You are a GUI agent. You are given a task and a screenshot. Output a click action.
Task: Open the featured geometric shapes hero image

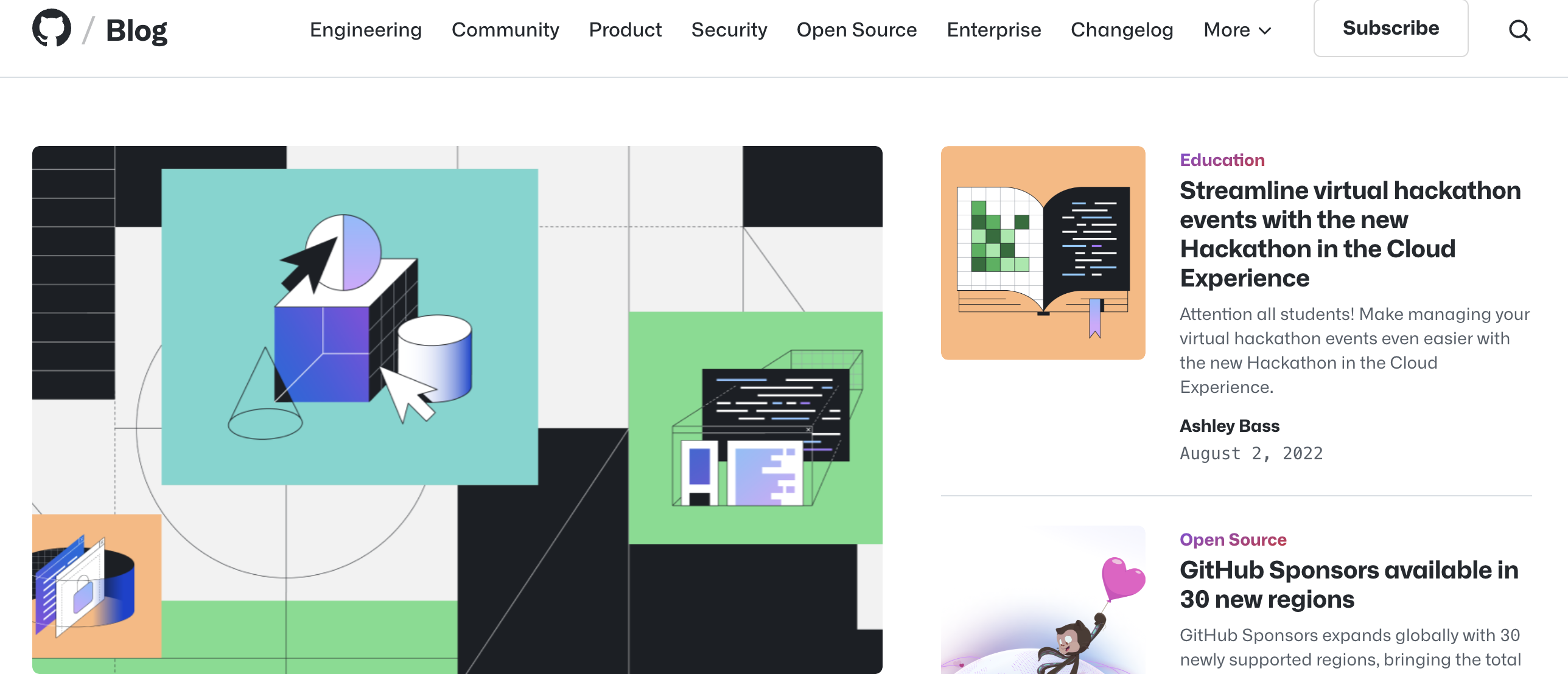click(457, 409)
